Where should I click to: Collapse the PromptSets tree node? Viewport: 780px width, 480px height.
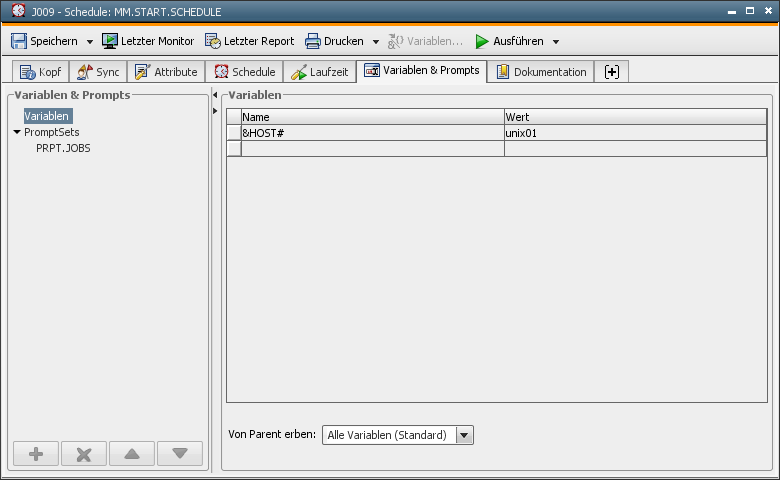pyautogui.click(x=17, y=132)
